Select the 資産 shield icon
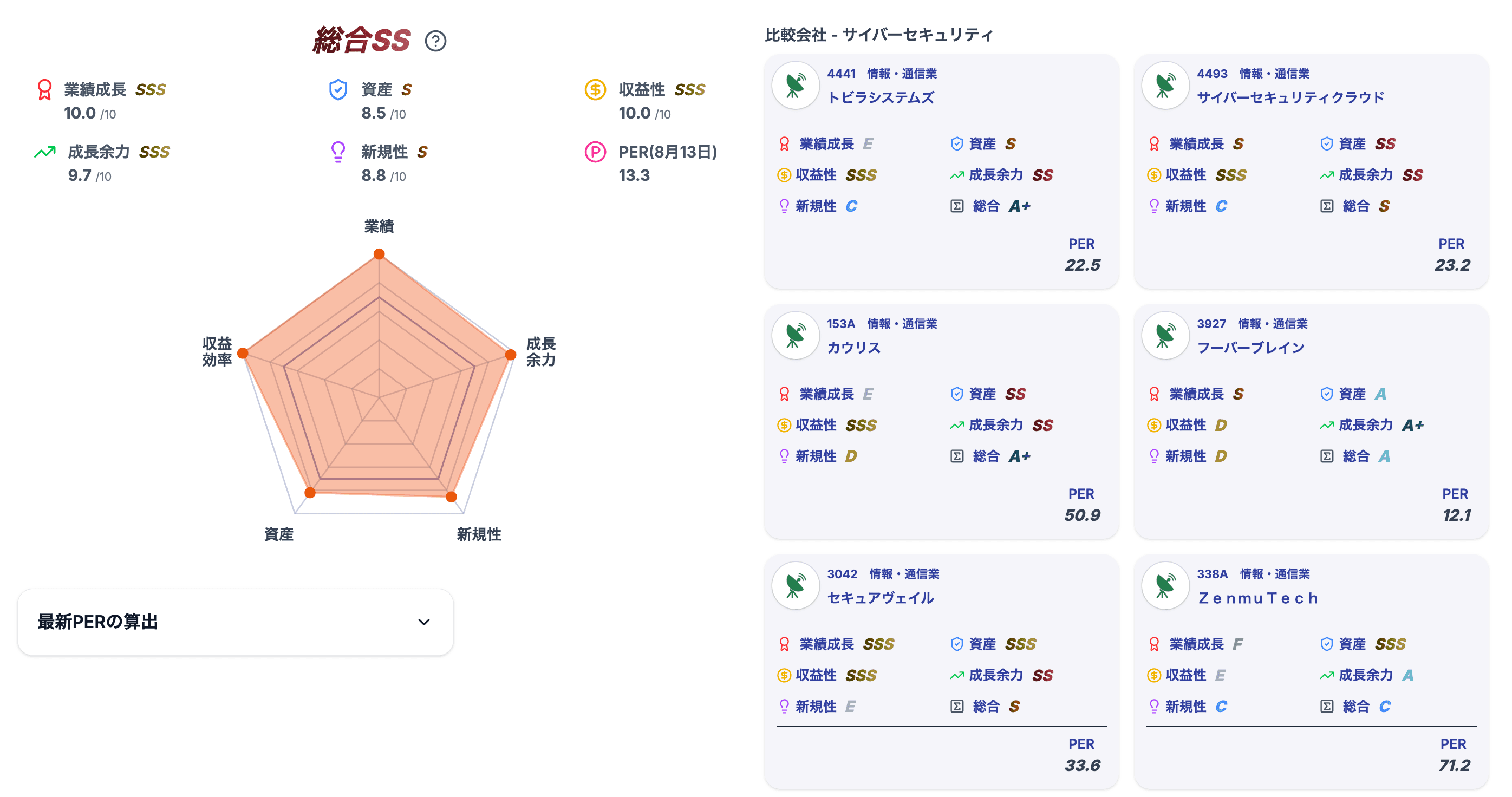 [x=338, y=89]
